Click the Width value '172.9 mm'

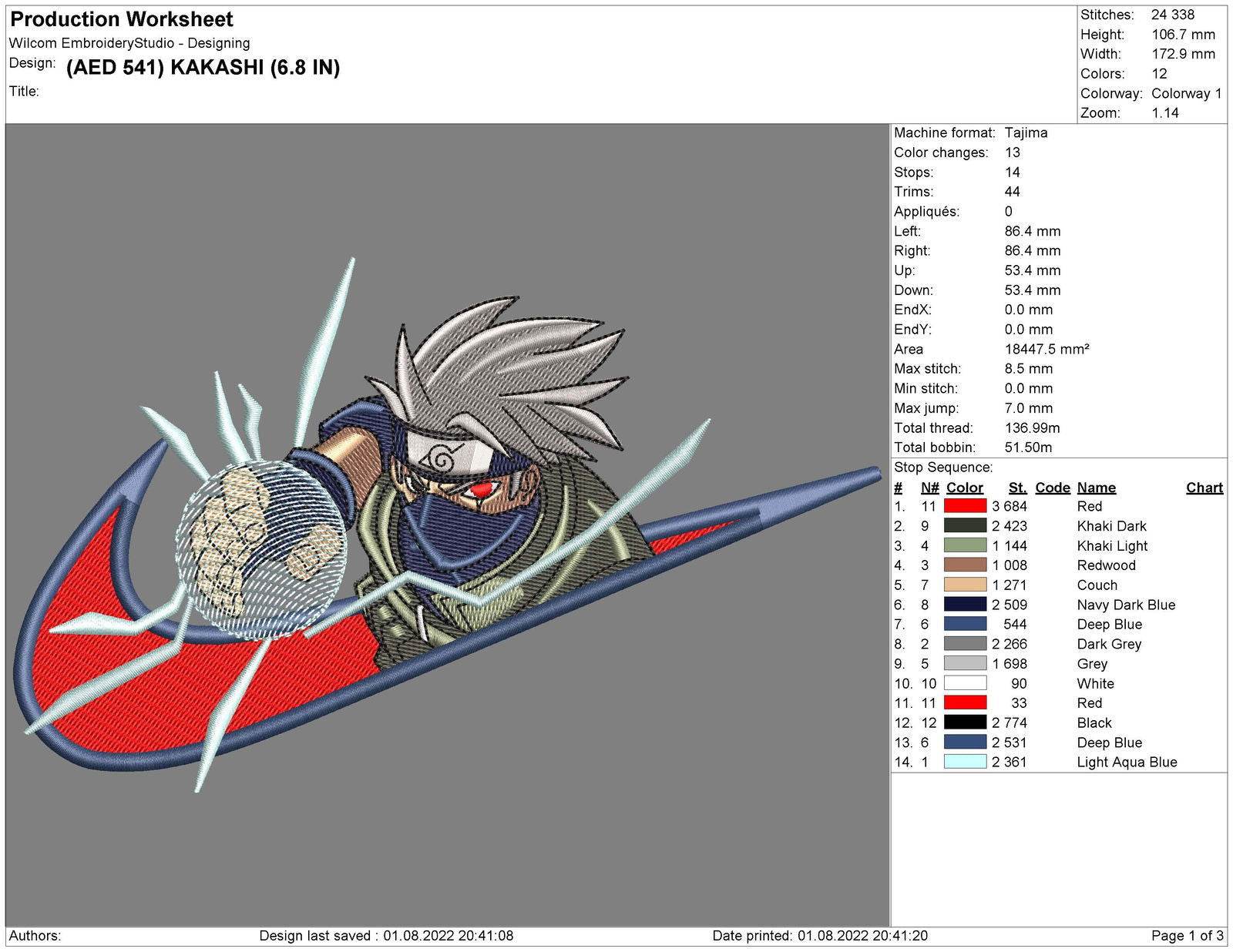pyautogui.click(x=1183, y=54)
